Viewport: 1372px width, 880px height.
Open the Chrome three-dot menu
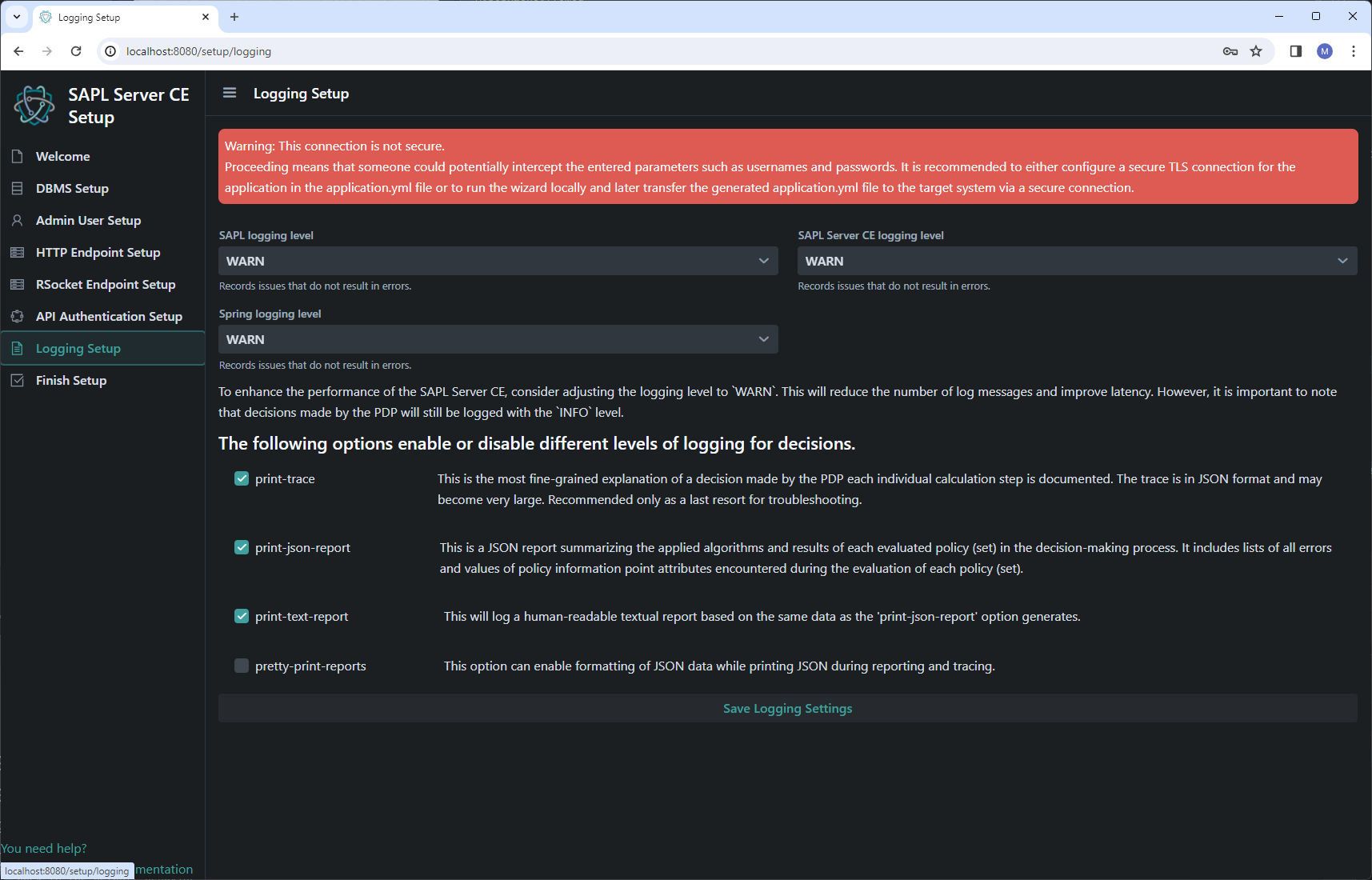1354,51
